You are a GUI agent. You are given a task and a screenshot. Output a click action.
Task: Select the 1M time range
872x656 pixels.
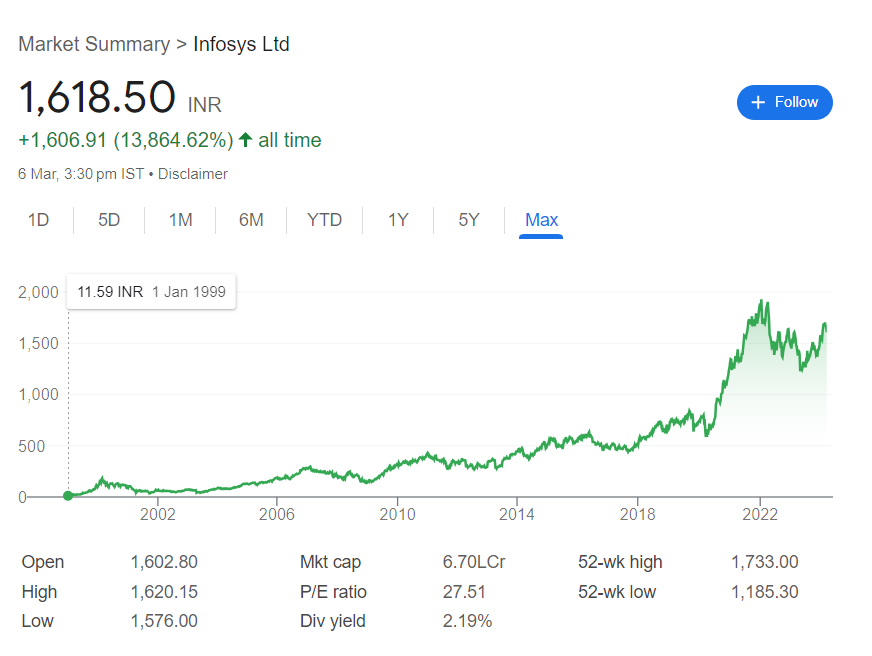180,219
